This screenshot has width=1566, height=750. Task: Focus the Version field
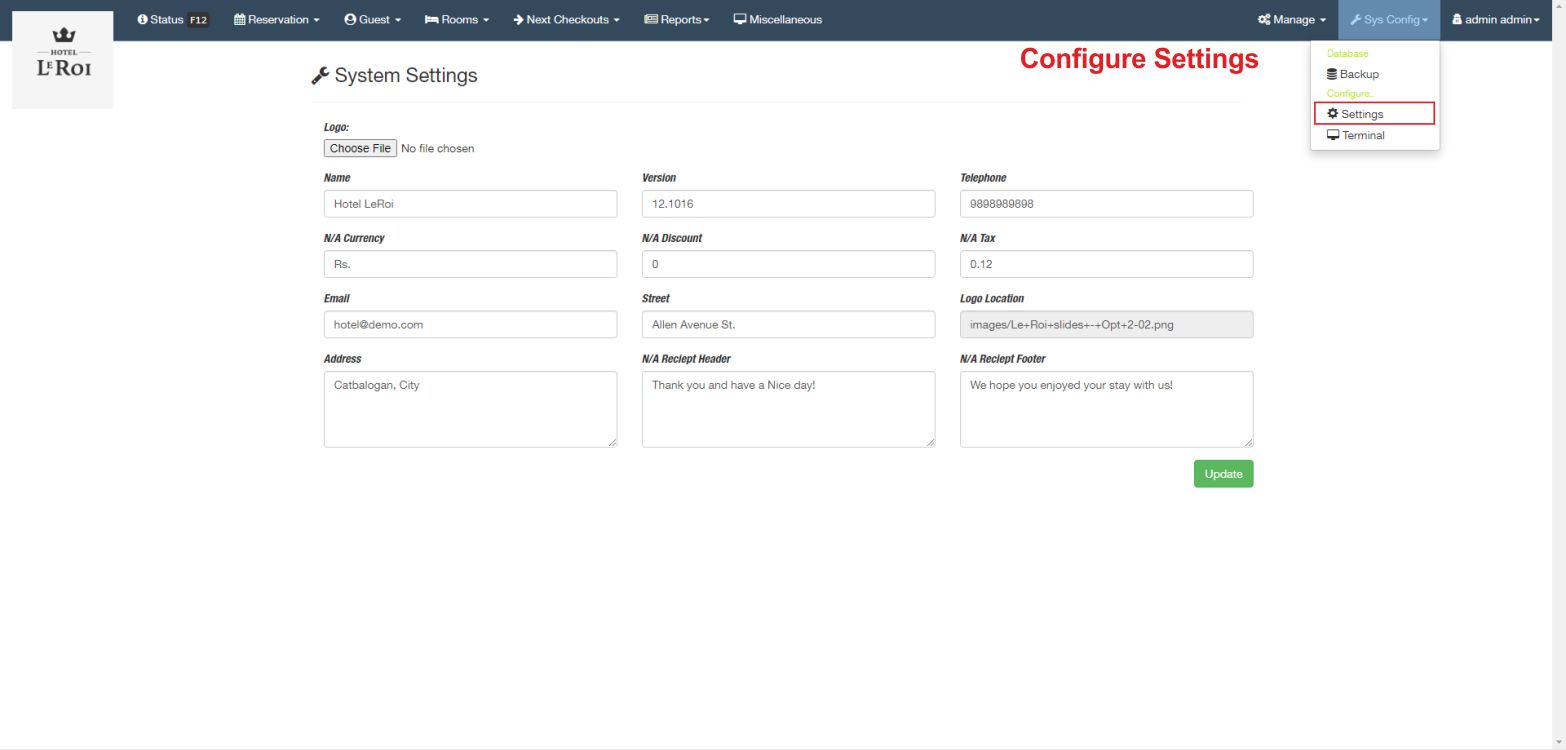click(788, 204)
